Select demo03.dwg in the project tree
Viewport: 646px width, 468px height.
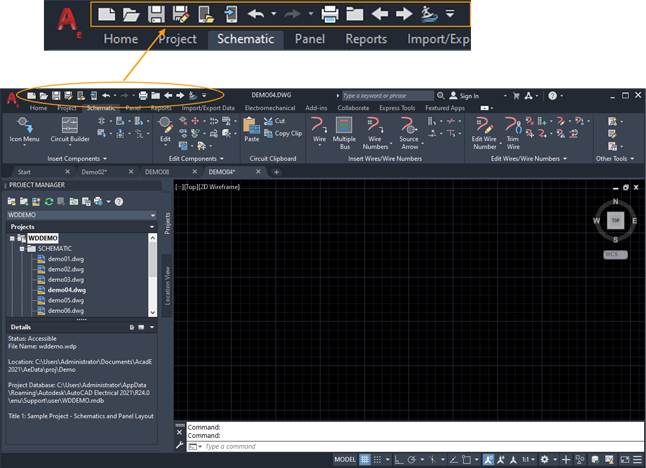(x=66, y=280)
